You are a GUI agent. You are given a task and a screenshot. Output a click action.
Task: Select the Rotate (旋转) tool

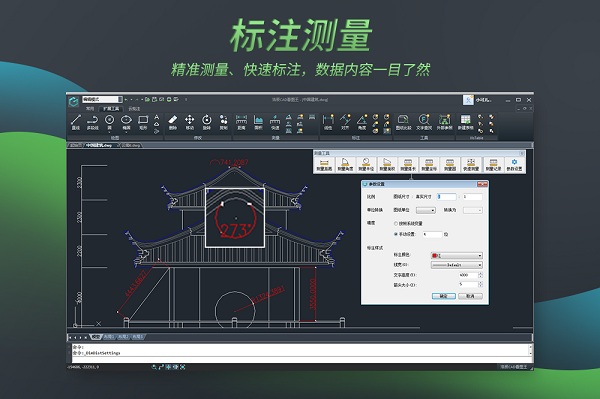coord(207,122)
